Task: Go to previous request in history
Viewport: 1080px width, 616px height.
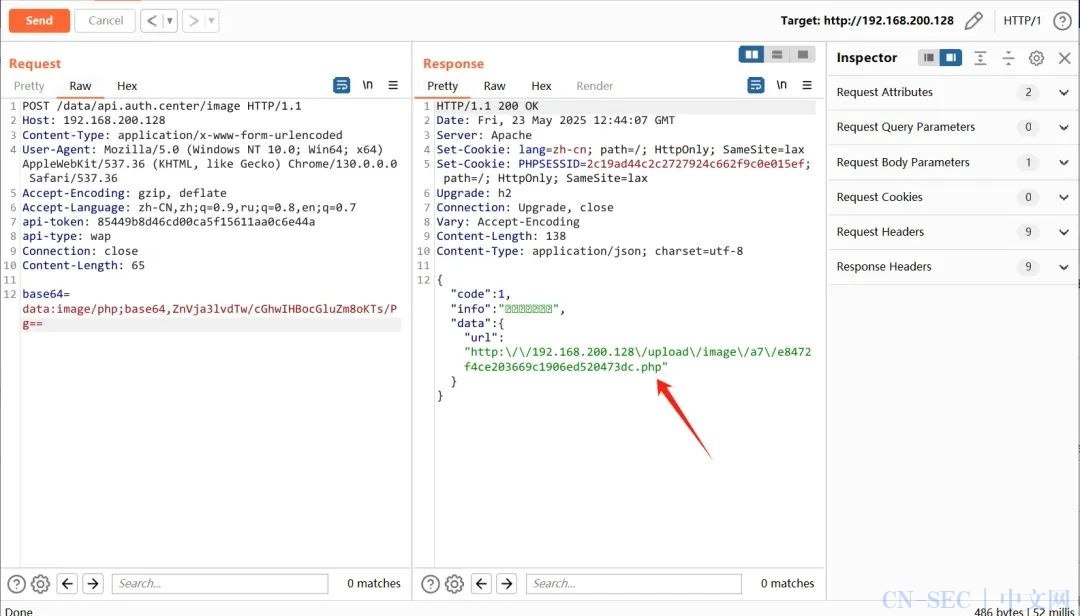Action: coord(152,21)
